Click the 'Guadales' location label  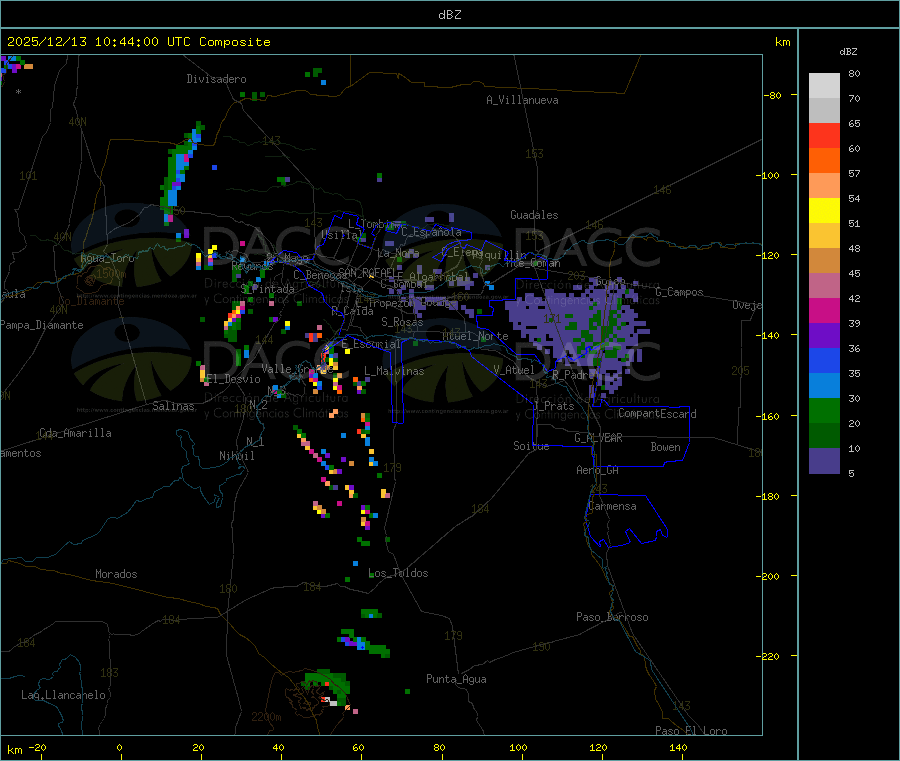pos(534,215)
